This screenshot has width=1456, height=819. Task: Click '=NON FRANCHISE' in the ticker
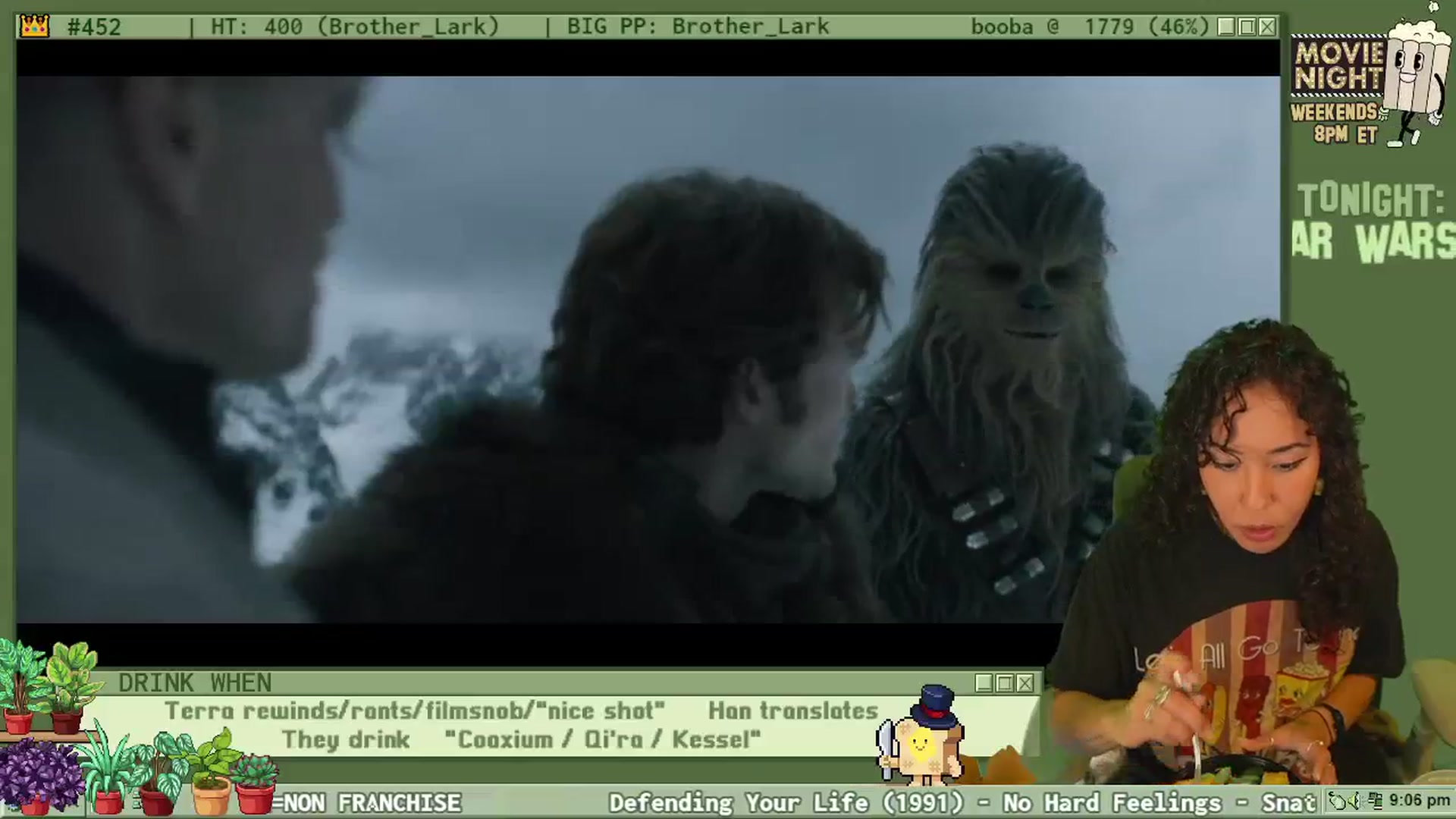tap(366, 802)
